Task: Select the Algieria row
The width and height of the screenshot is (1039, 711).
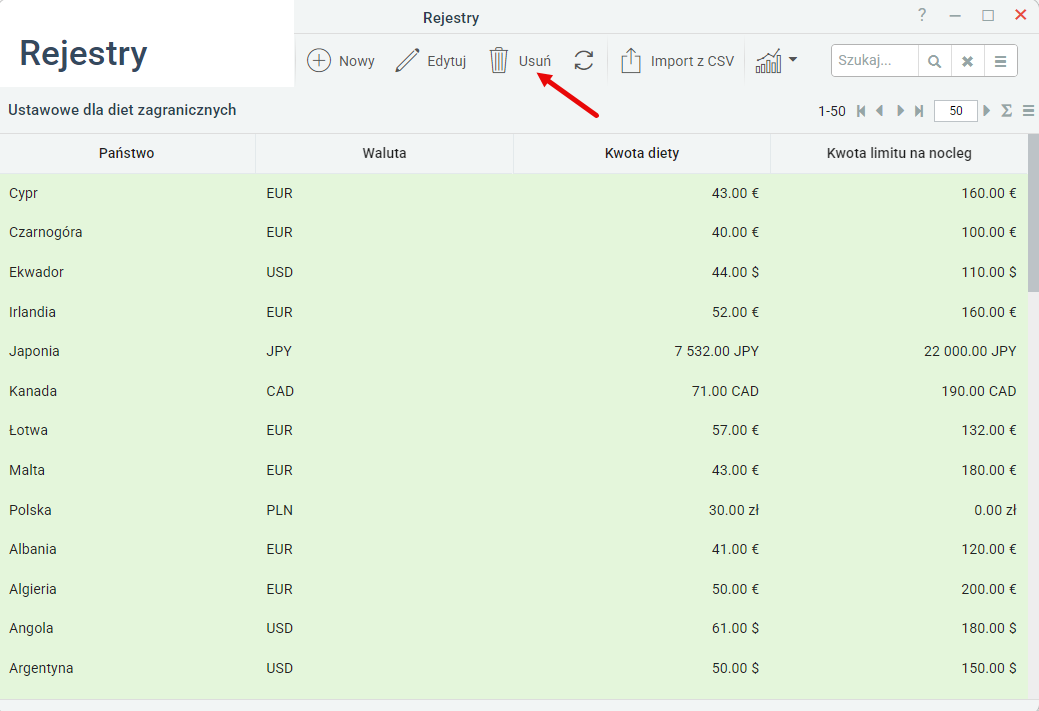Action: coord(514,589)
